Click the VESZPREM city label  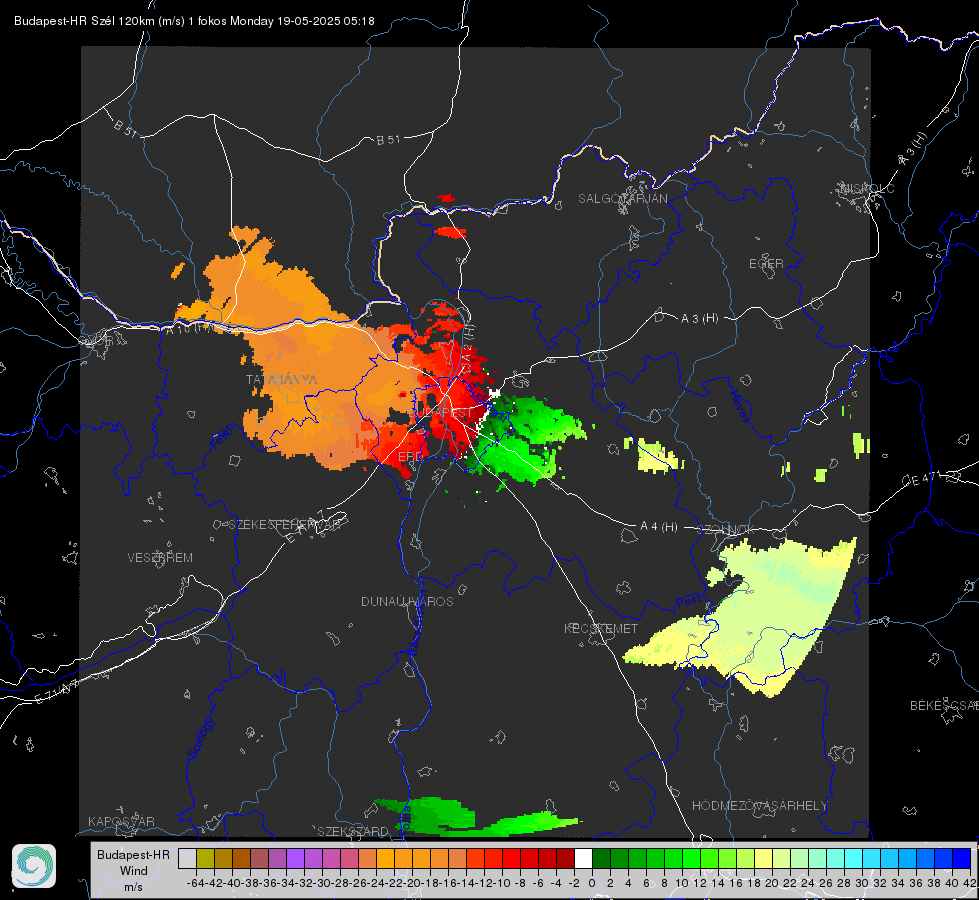[x=160, y=557]
